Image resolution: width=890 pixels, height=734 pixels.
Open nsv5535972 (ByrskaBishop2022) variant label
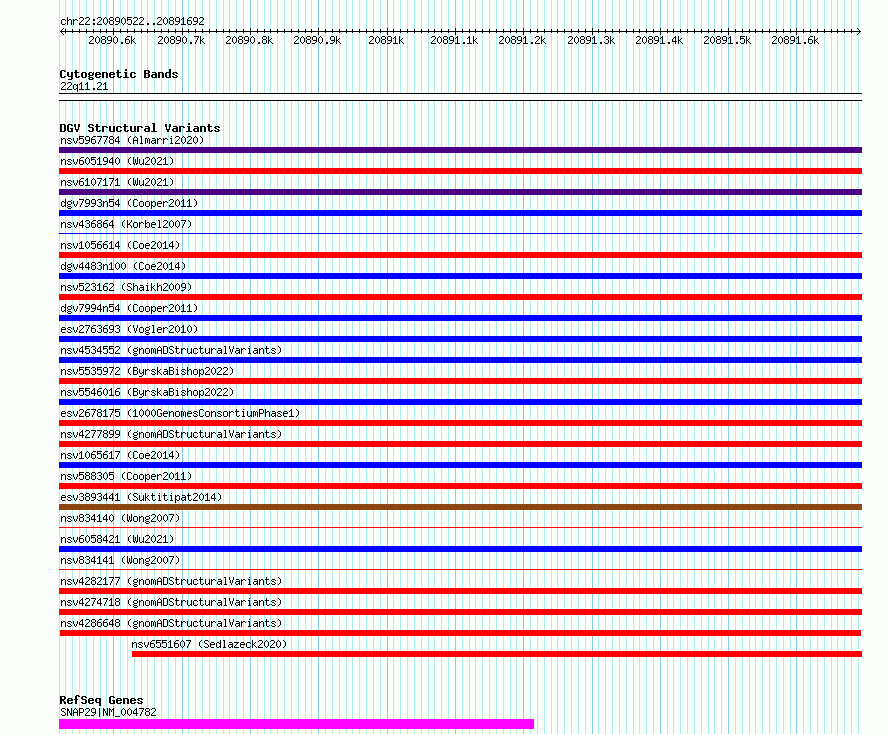pyautogui.click(x=147, y=371)
